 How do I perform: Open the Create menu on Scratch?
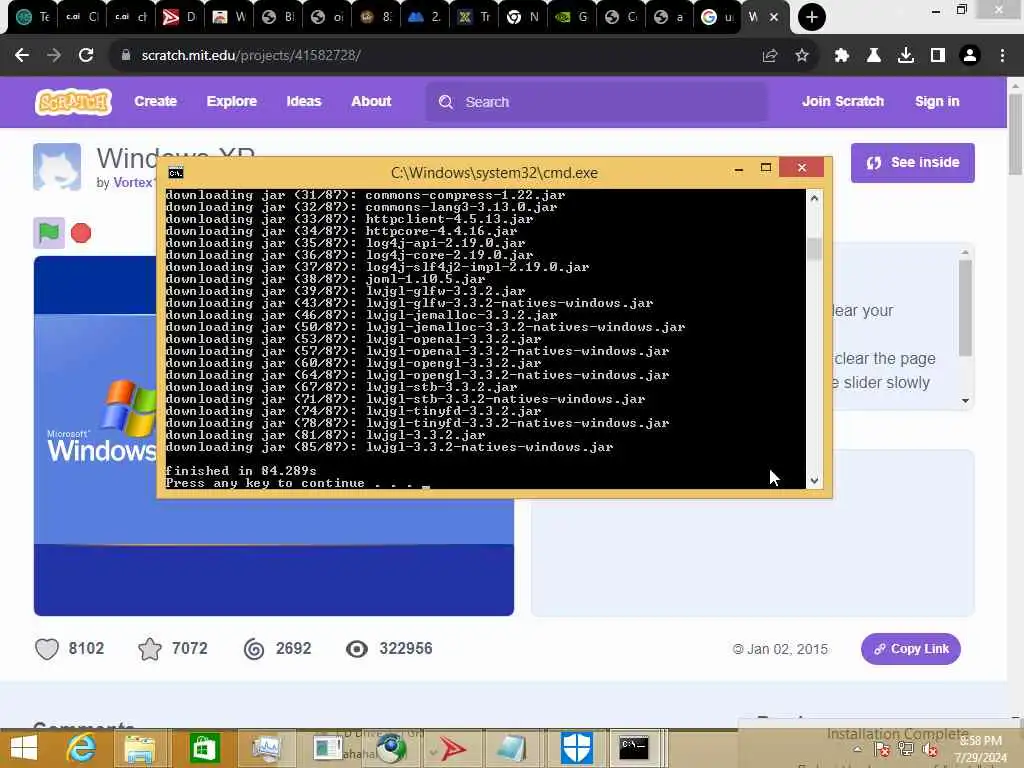[155, 101]
